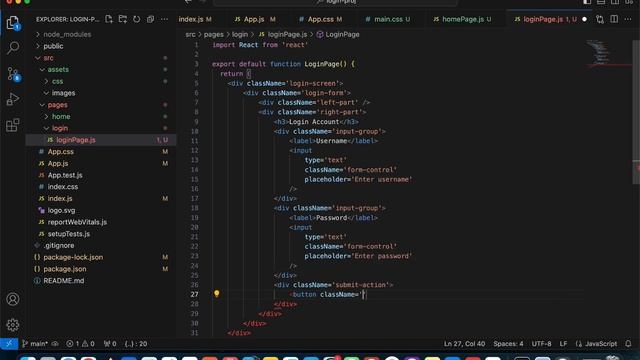Open the Extensions view
Screen dimensions: 640x360
(13, 125)
